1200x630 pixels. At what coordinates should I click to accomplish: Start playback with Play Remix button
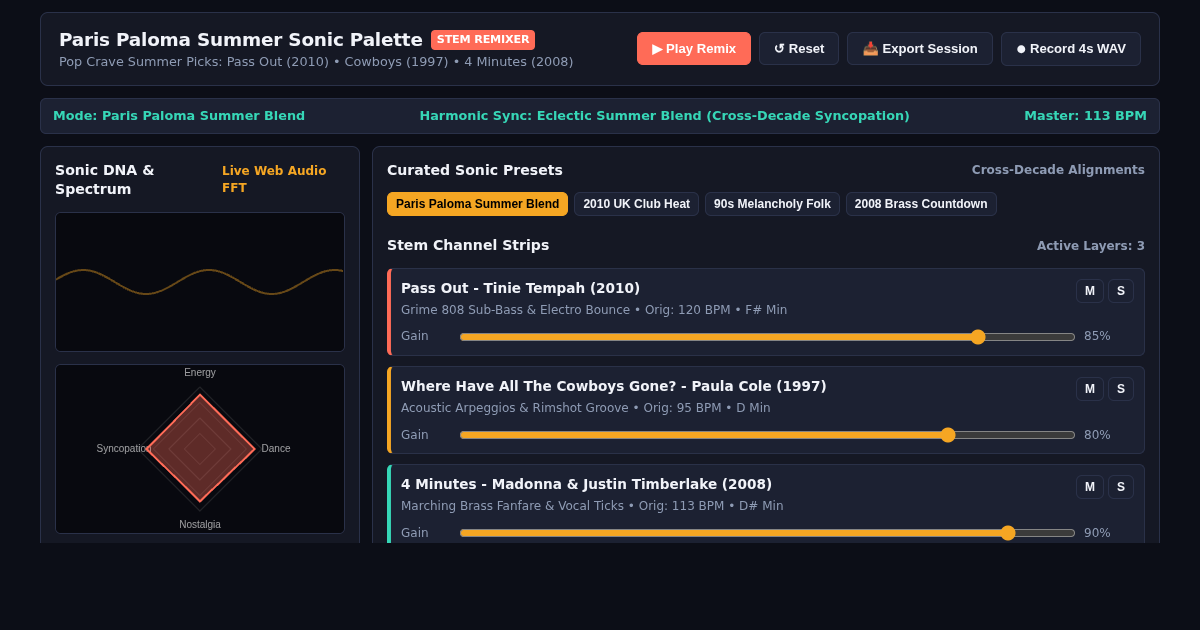point(694,48)
